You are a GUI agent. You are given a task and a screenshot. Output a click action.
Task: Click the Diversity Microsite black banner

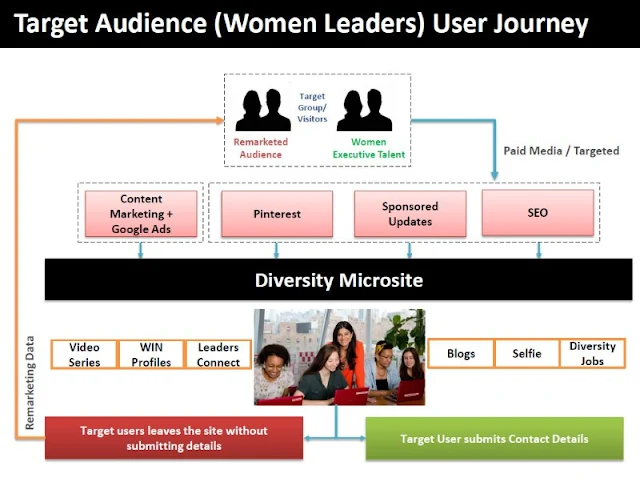[338, 280]
